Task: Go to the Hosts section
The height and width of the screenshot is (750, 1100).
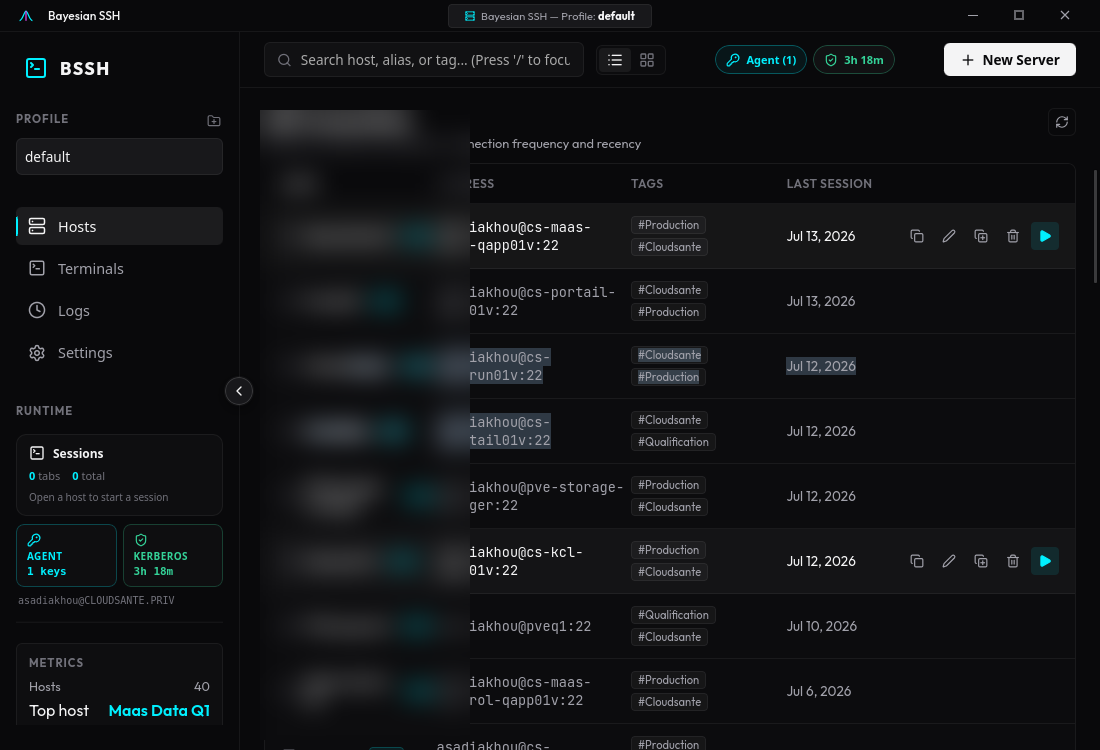Action: coord(119,227)
